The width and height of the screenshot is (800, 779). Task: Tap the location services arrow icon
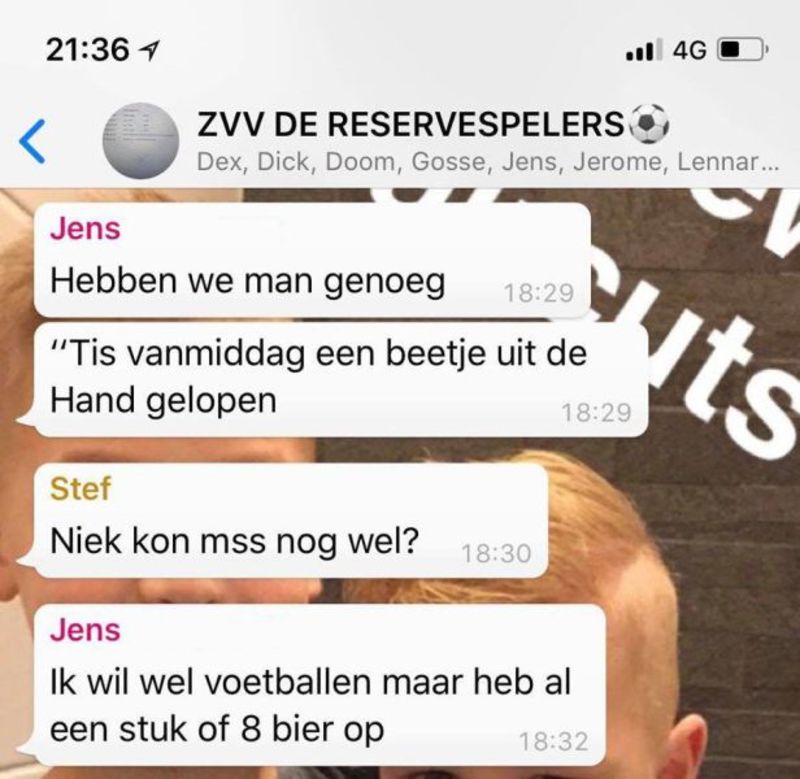click(149, 51)
